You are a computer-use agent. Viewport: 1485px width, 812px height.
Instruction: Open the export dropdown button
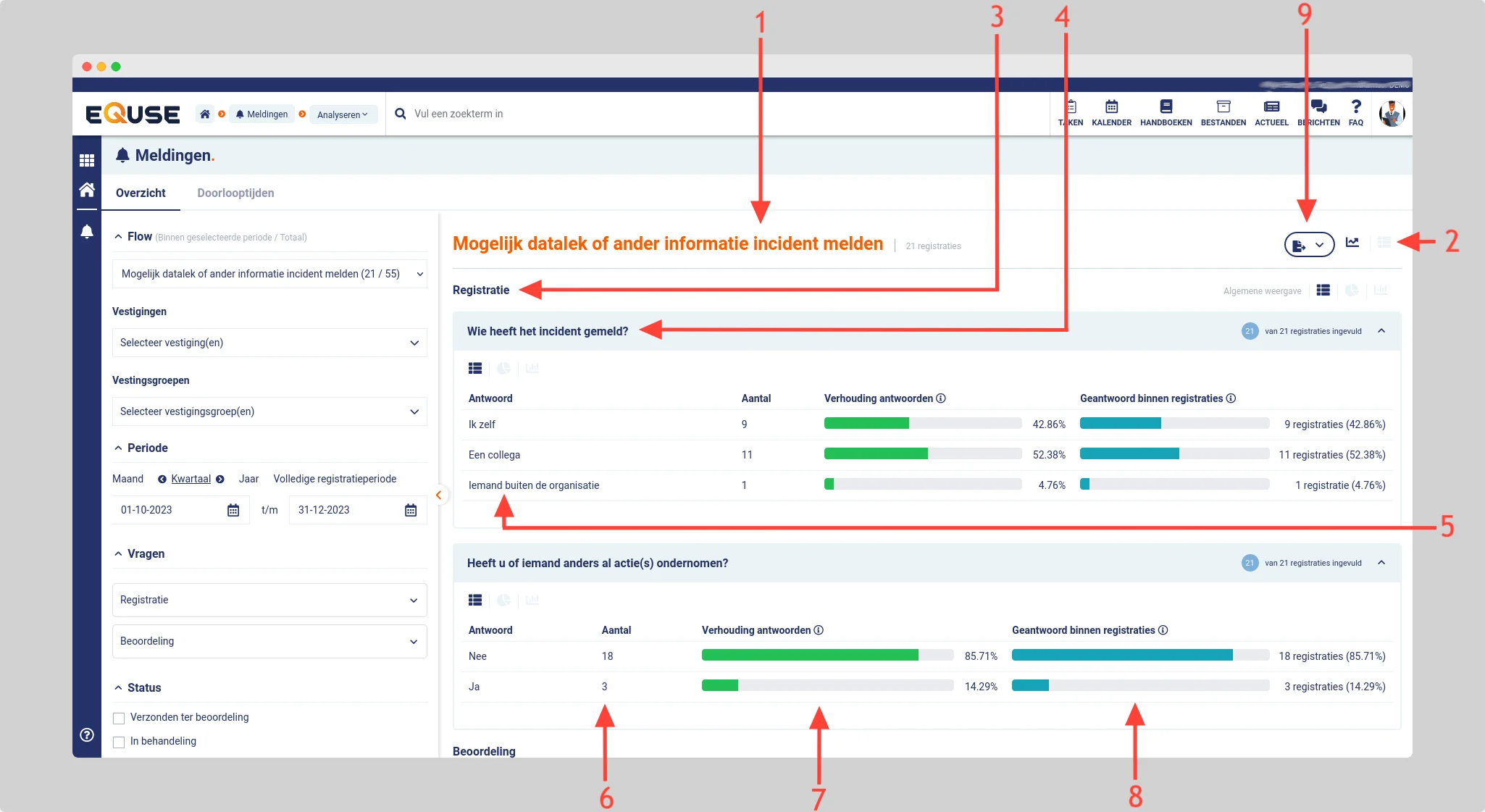[x=1308, y=245]
